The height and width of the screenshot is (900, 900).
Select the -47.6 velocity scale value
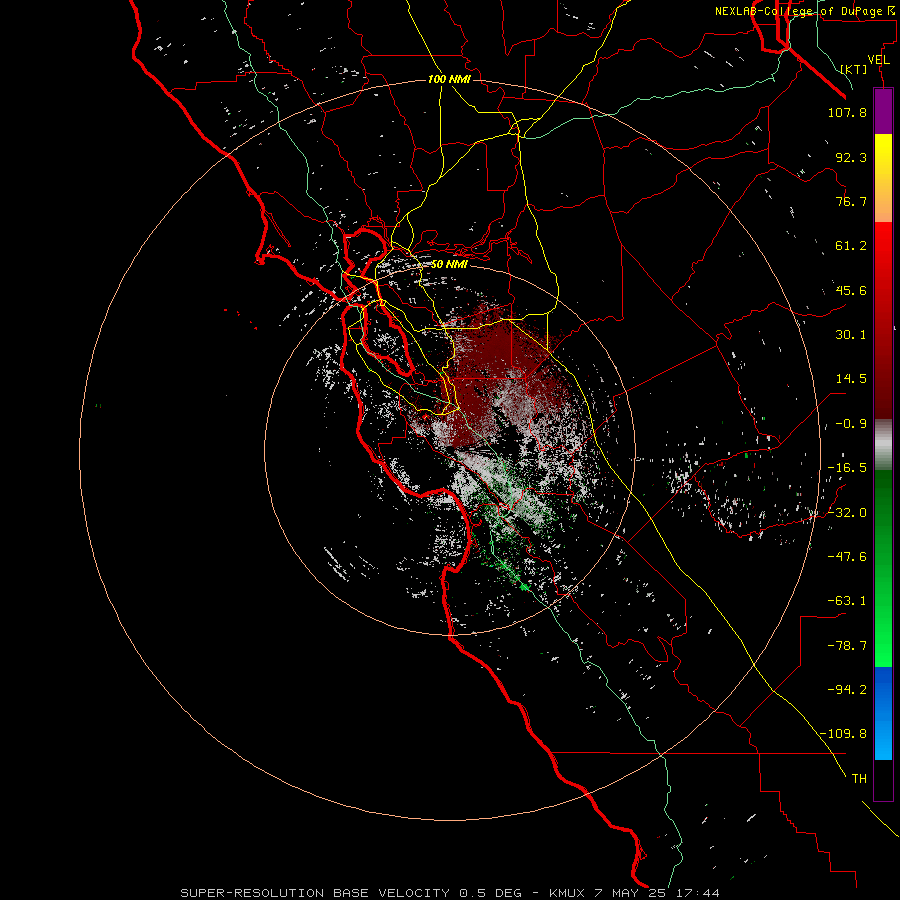(x=847, y=557)
